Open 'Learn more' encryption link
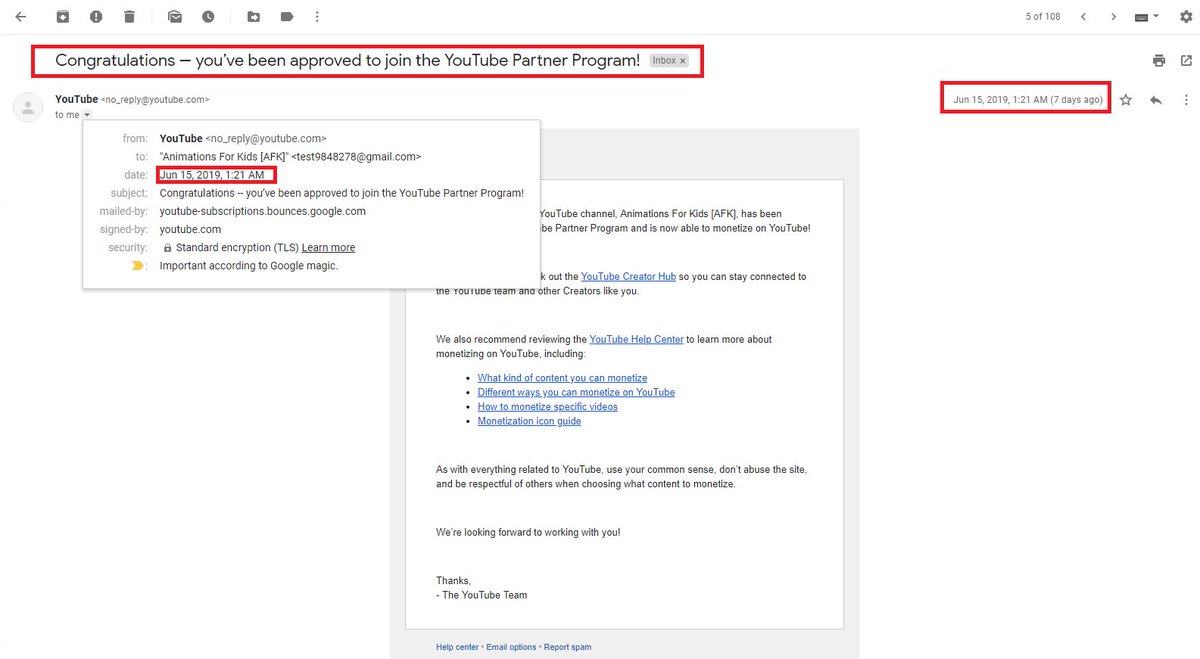Screen dimensions: 1200x659 pos(328,248)
